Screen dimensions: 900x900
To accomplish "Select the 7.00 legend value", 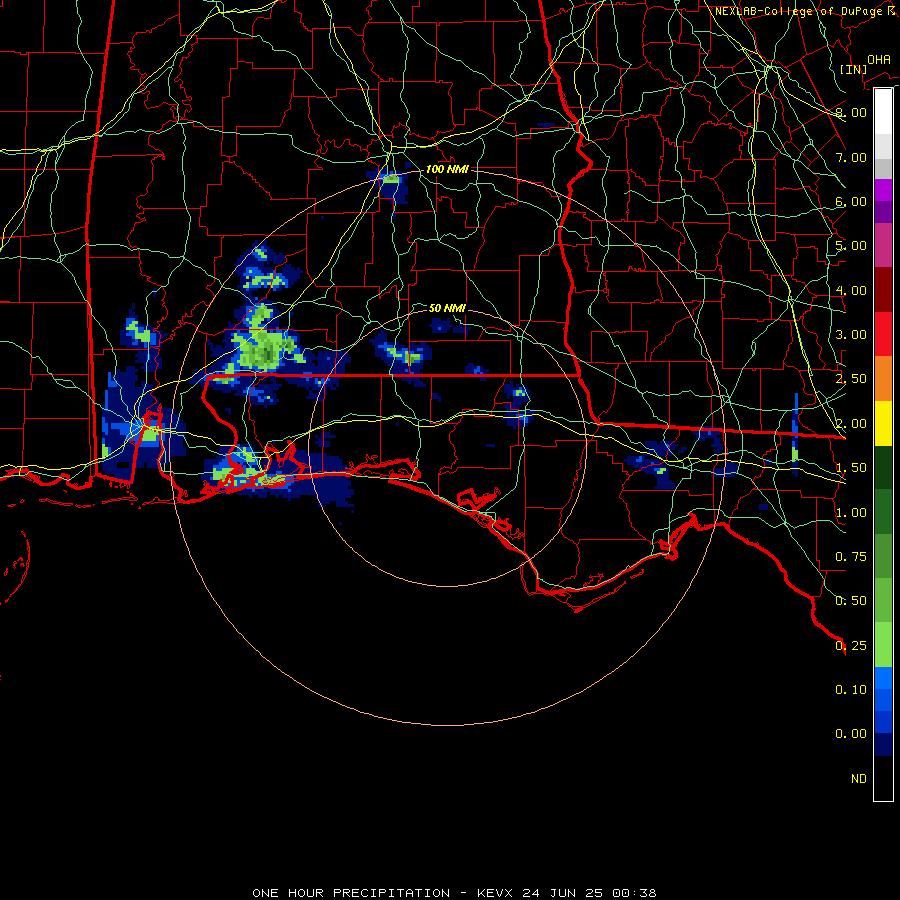I will point(851,157).
